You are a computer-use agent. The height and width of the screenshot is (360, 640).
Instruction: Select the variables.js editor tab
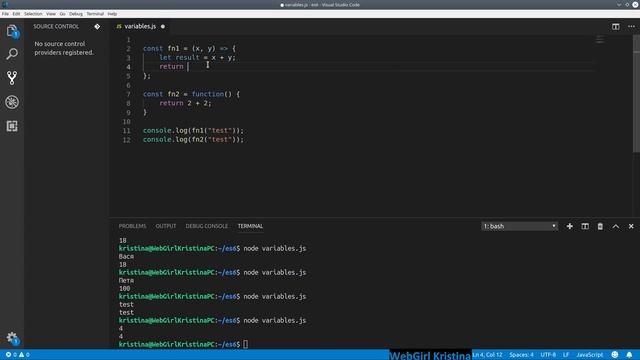(140, 27)
